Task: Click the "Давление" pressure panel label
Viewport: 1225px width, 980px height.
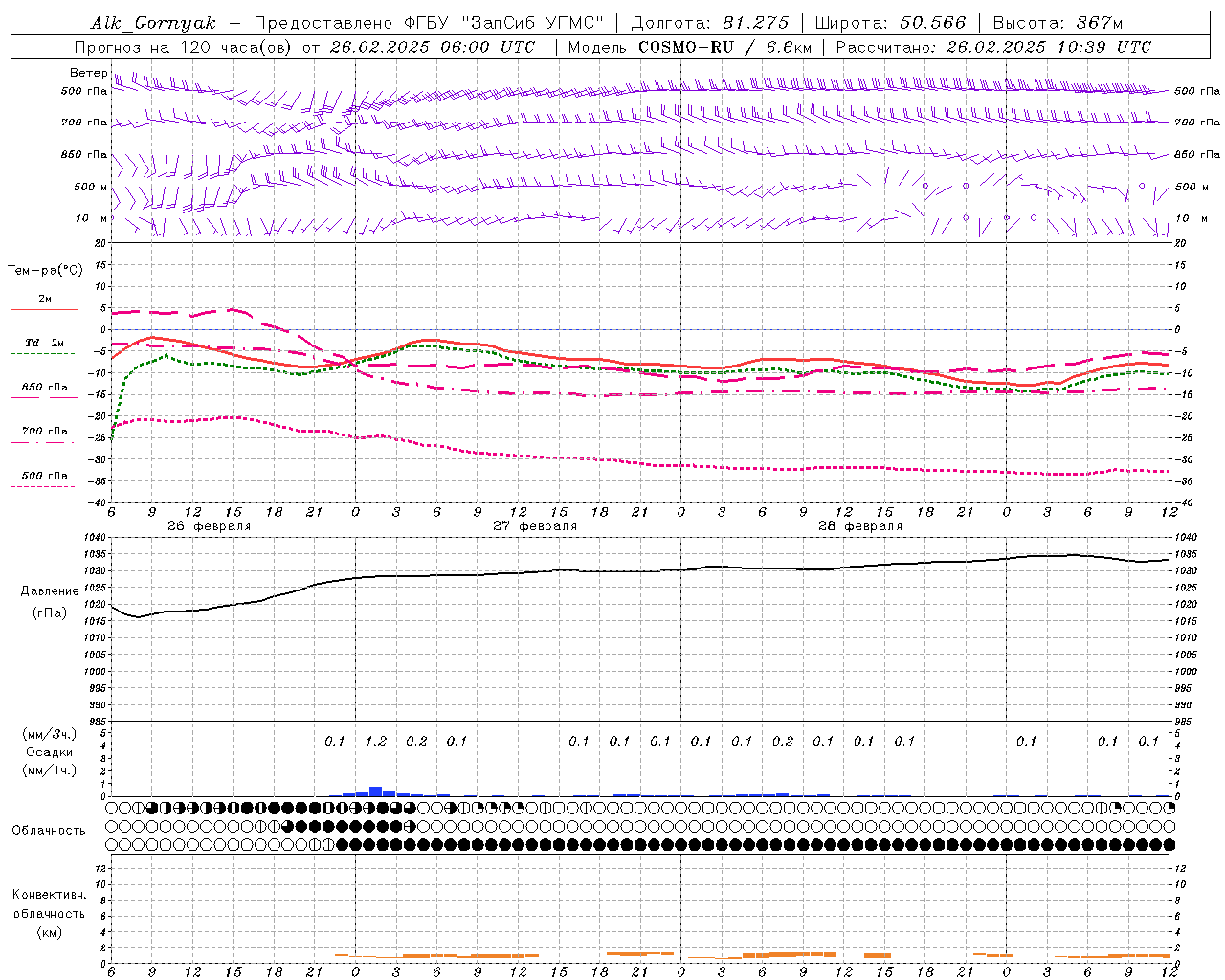Action: [x=50, y=591]
